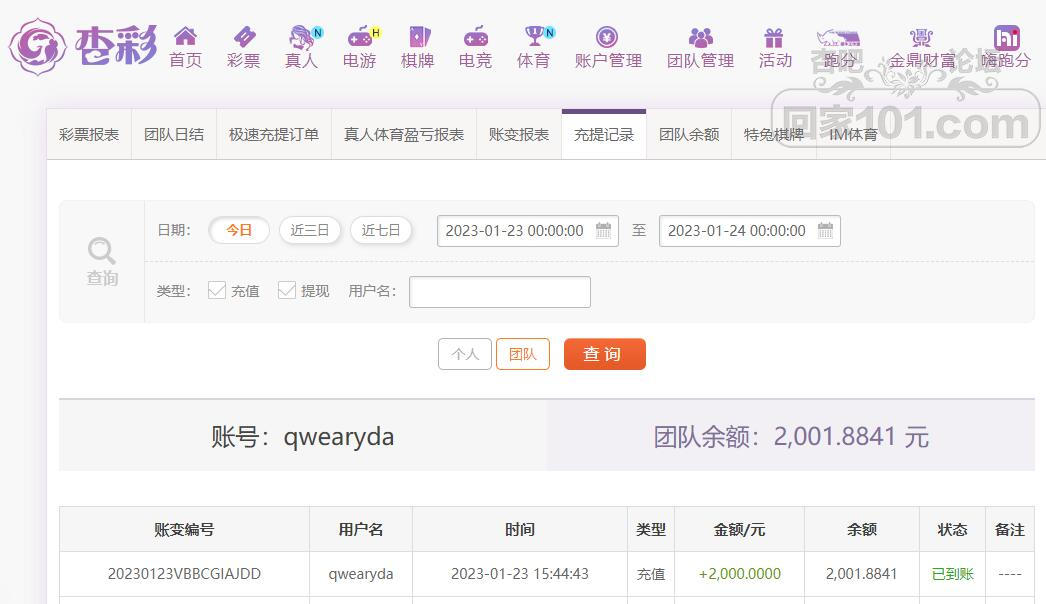Toggle the 提现 checkbox
Viewport: 1046px width, 604px height.
point(287,290)
